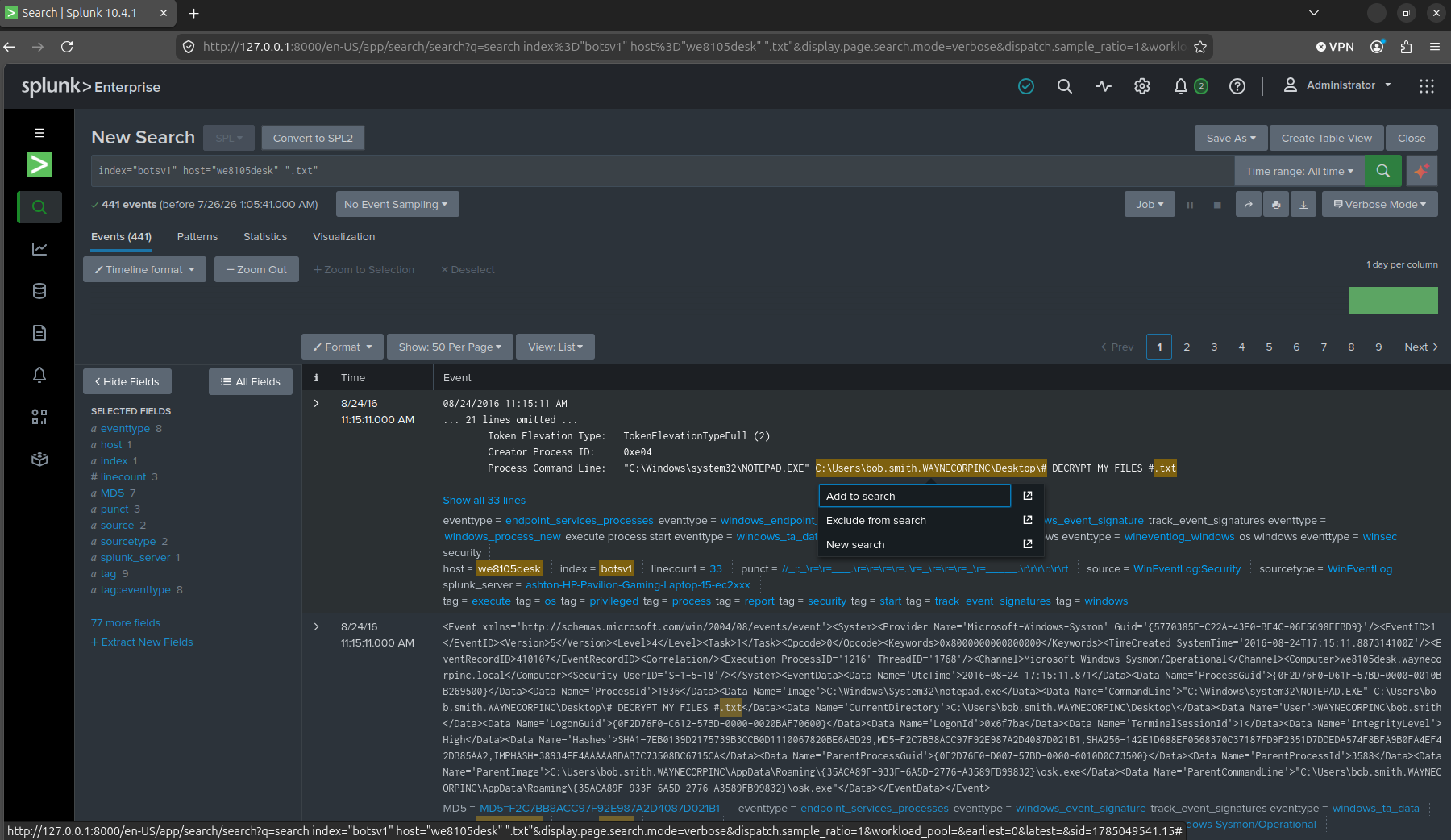Reload the browser page
Image resolution: width=1451 pixels, height=840 pixels.
67,47
